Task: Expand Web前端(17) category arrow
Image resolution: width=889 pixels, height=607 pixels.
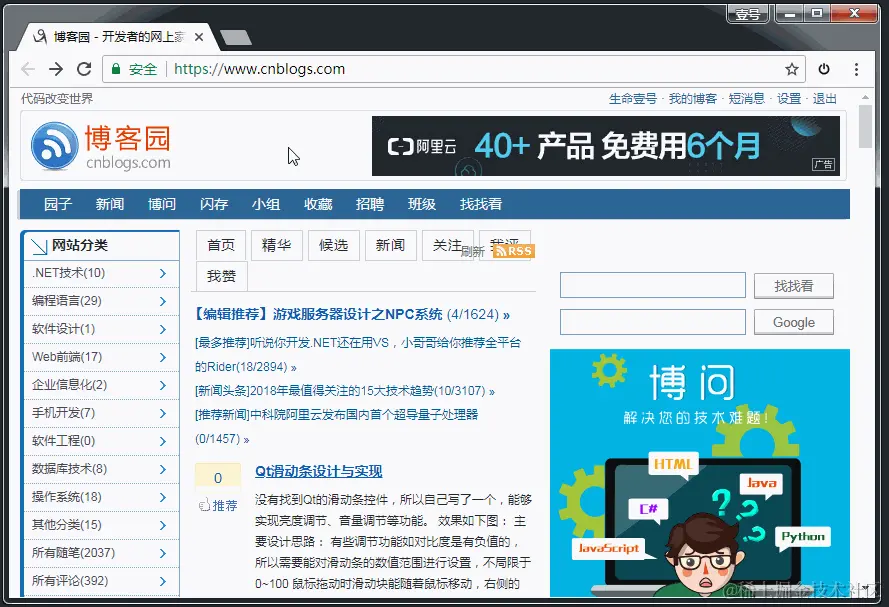Action: pyautogui.click(x=163, y=357)
